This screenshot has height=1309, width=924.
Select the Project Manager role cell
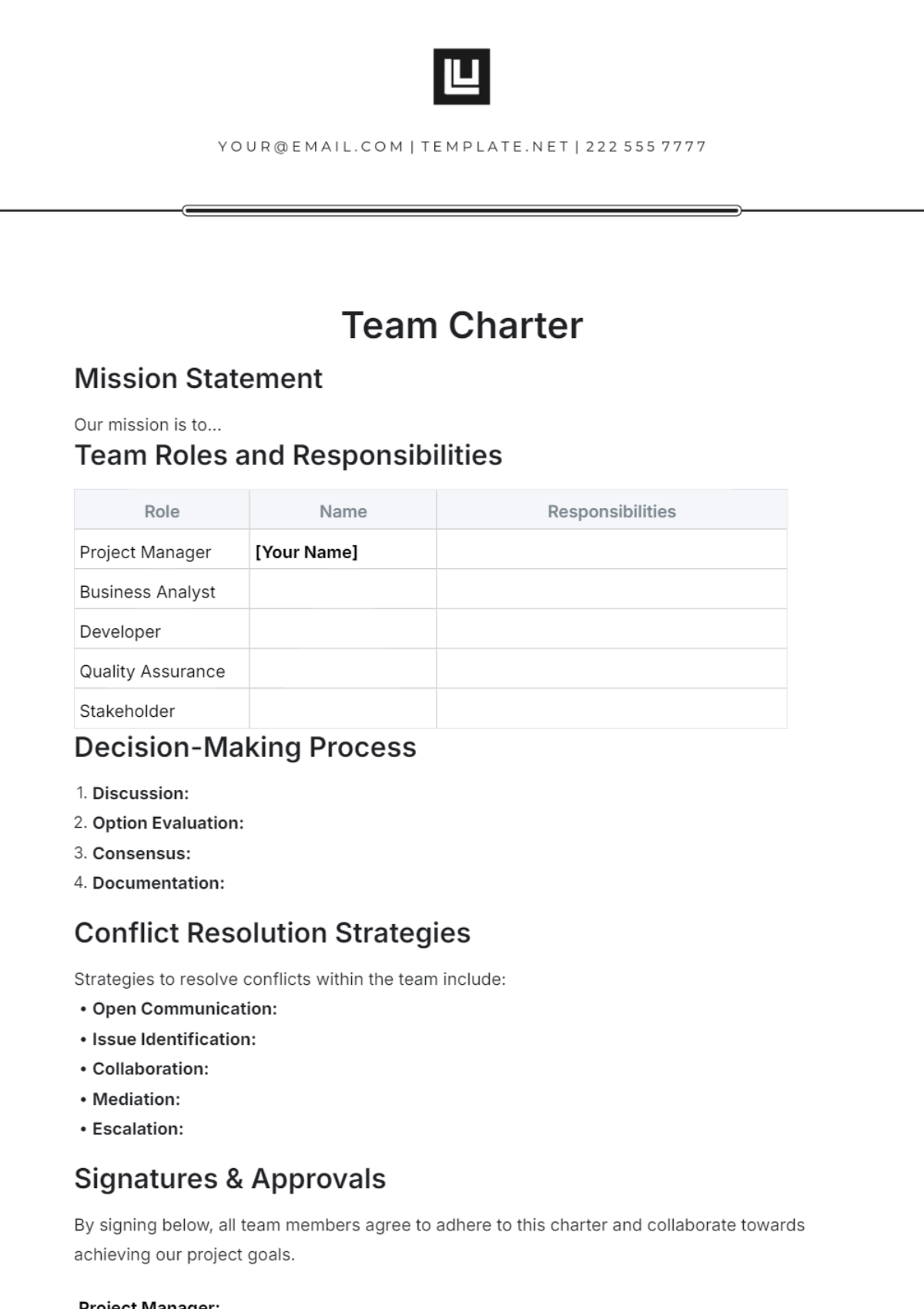coord(146,552)
